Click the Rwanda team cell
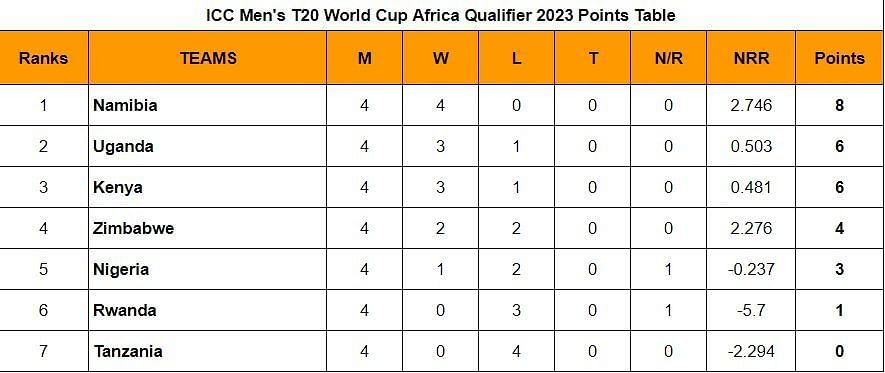The height and width of the screenshot is (373, 885). tap(208, 310)
